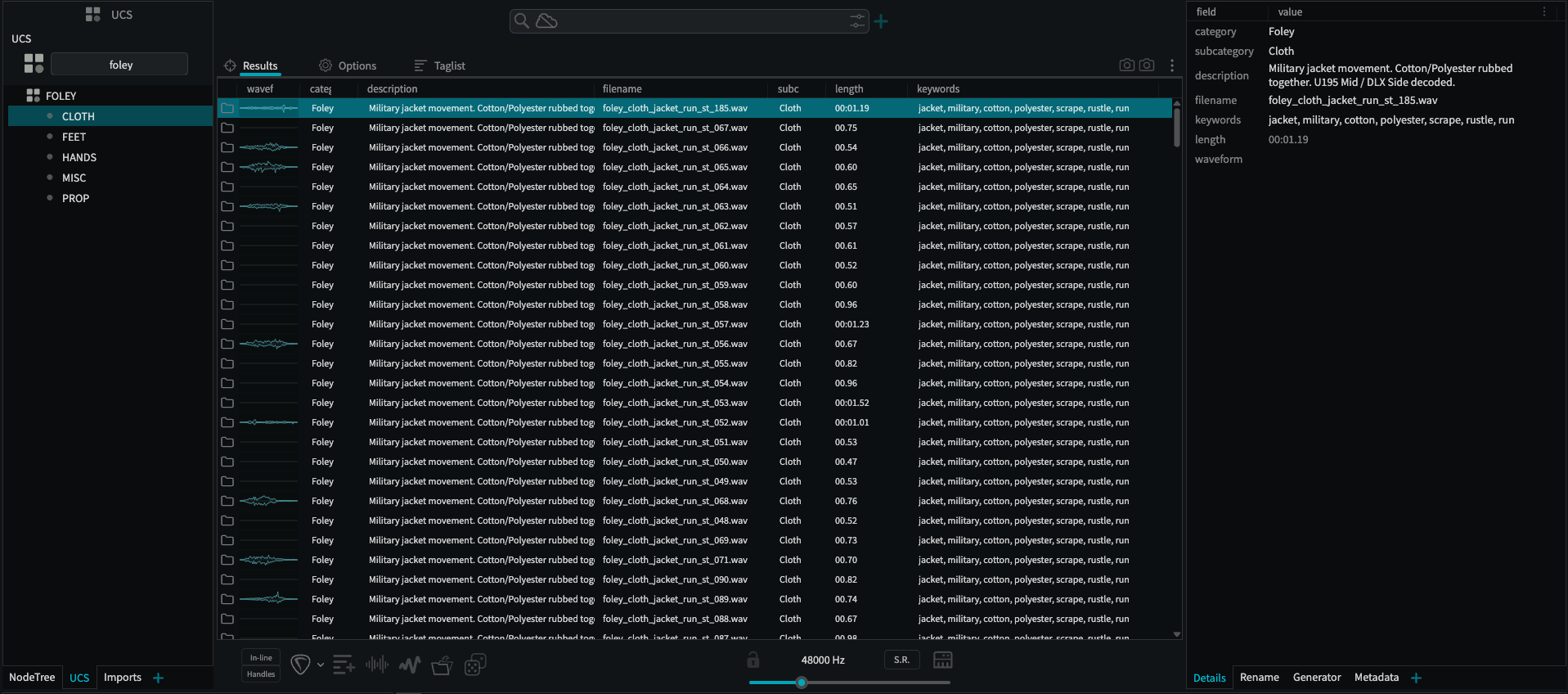The height and width of the screenshot is (694, 1568).
Task: Click the foley category field
Action: click(120, 65)
